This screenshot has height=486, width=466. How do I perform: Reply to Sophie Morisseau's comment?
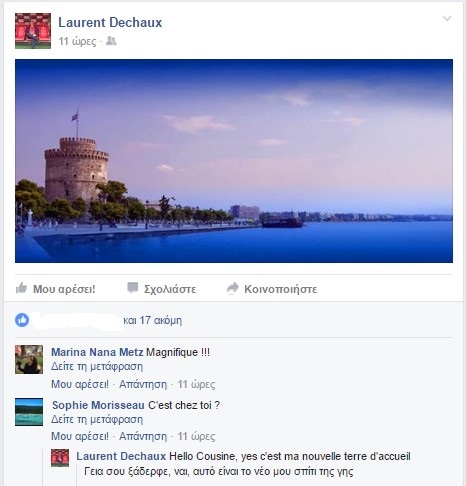(143, 436)
